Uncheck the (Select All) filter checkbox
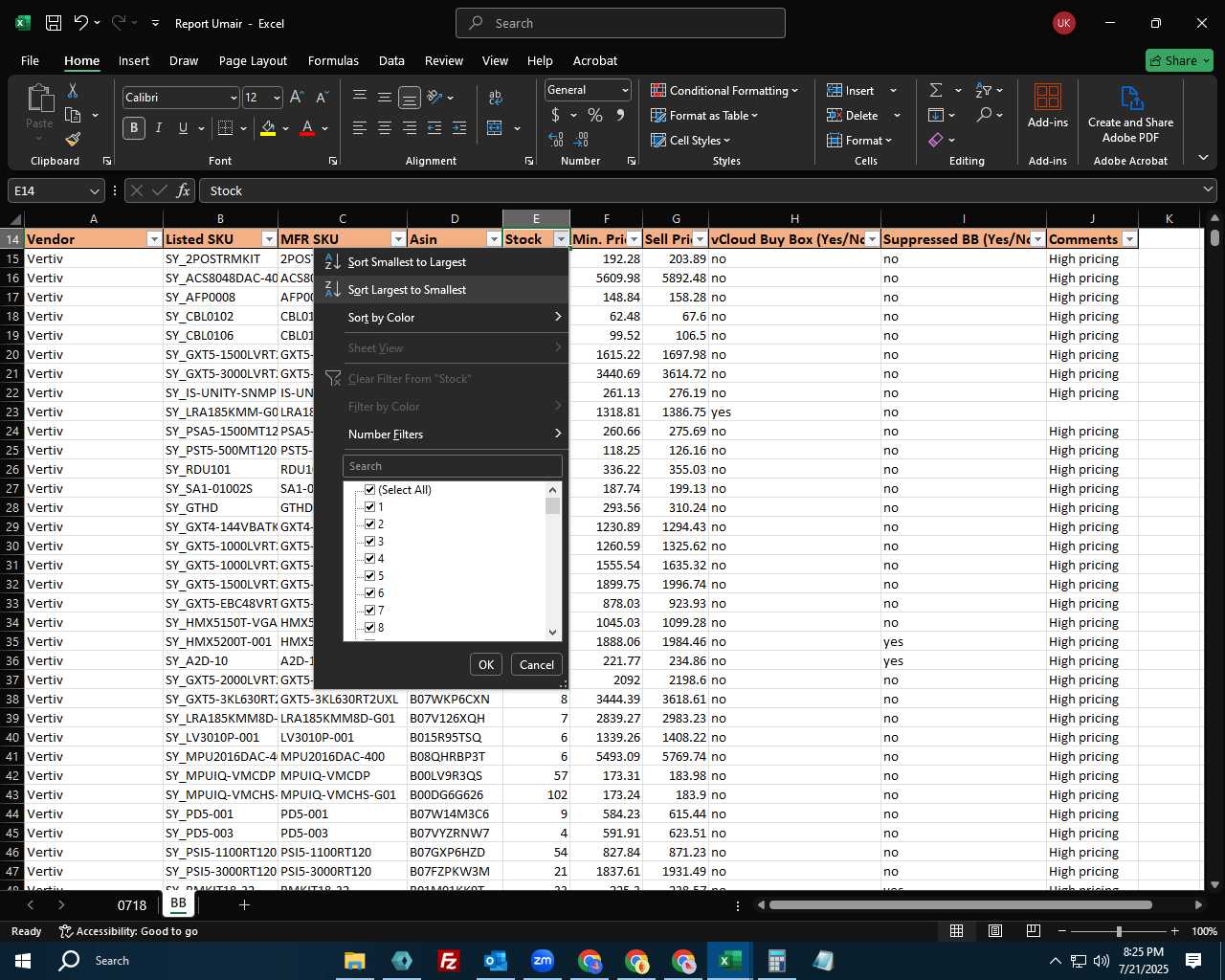Image resolution: width=1225 pixels, height=980 pixels. point(369,489)
